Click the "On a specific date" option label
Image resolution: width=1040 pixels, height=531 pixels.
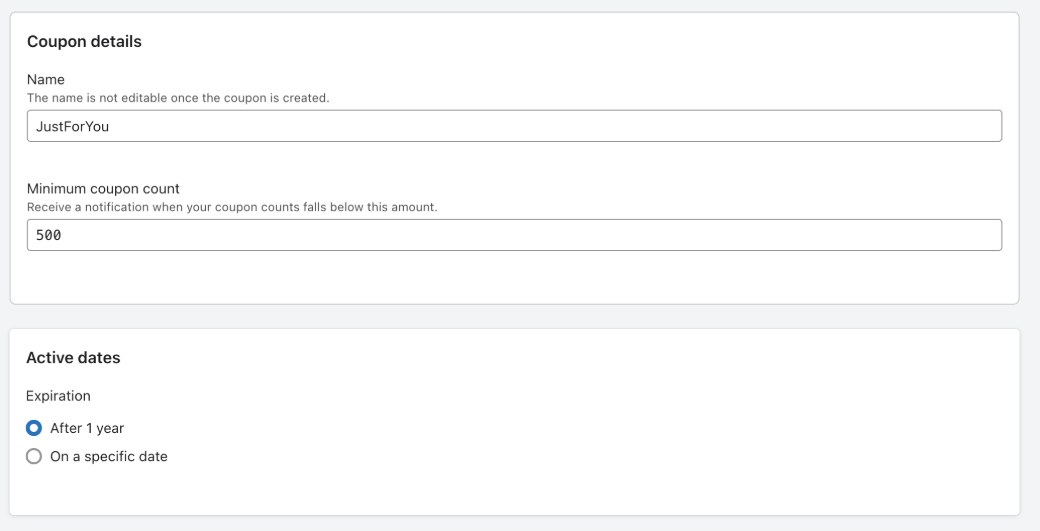coord(109,456)
